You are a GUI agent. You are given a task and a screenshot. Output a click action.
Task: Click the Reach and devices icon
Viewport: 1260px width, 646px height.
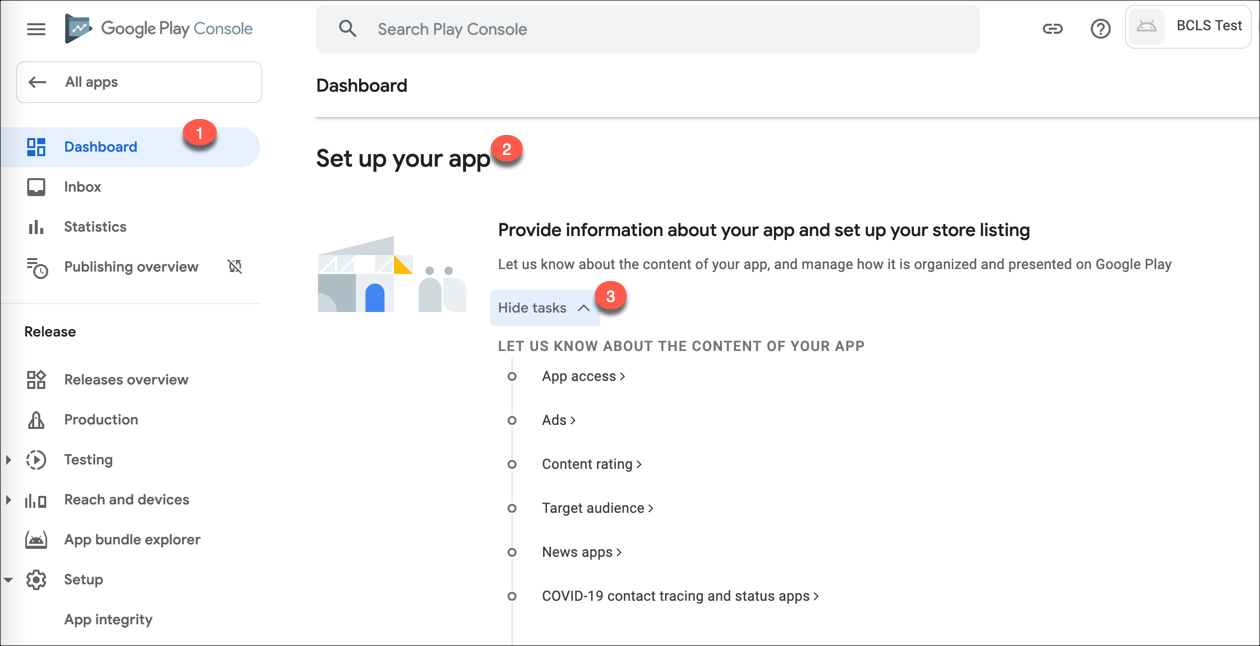tap(36, 500)
